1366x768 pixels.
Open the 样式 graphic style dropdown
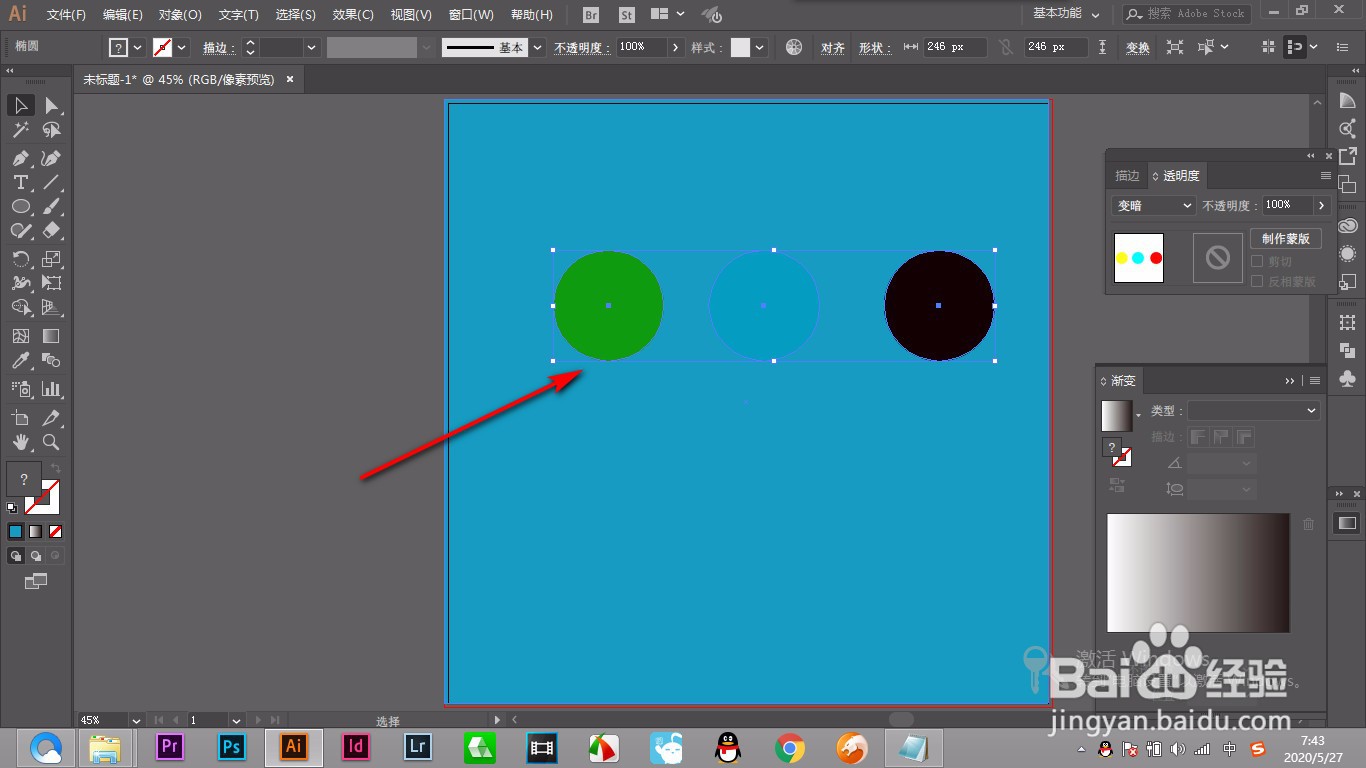coord(760,47)
